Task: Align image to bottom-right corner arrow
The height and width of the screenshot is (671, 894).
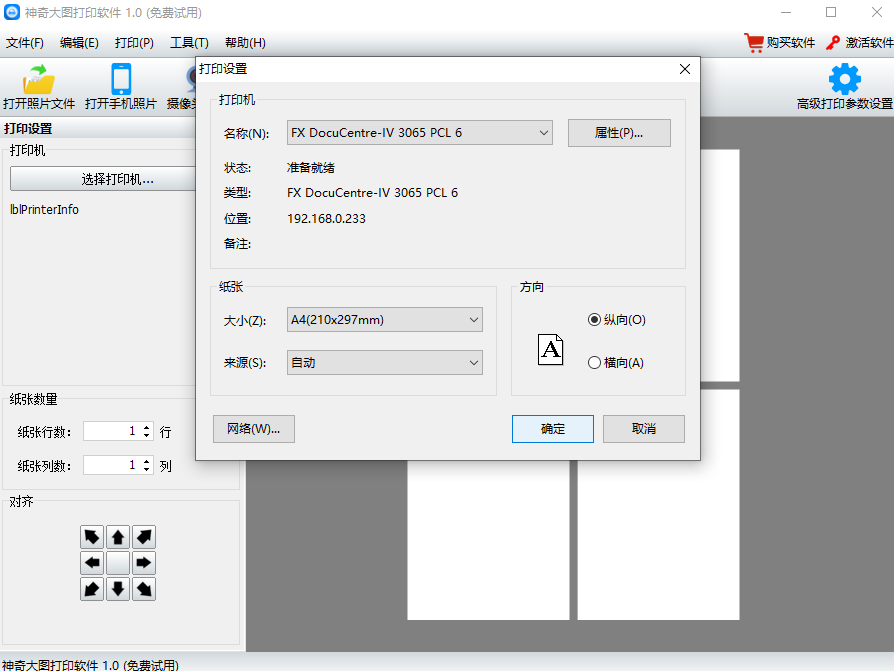Action: (x=144, y=588)
